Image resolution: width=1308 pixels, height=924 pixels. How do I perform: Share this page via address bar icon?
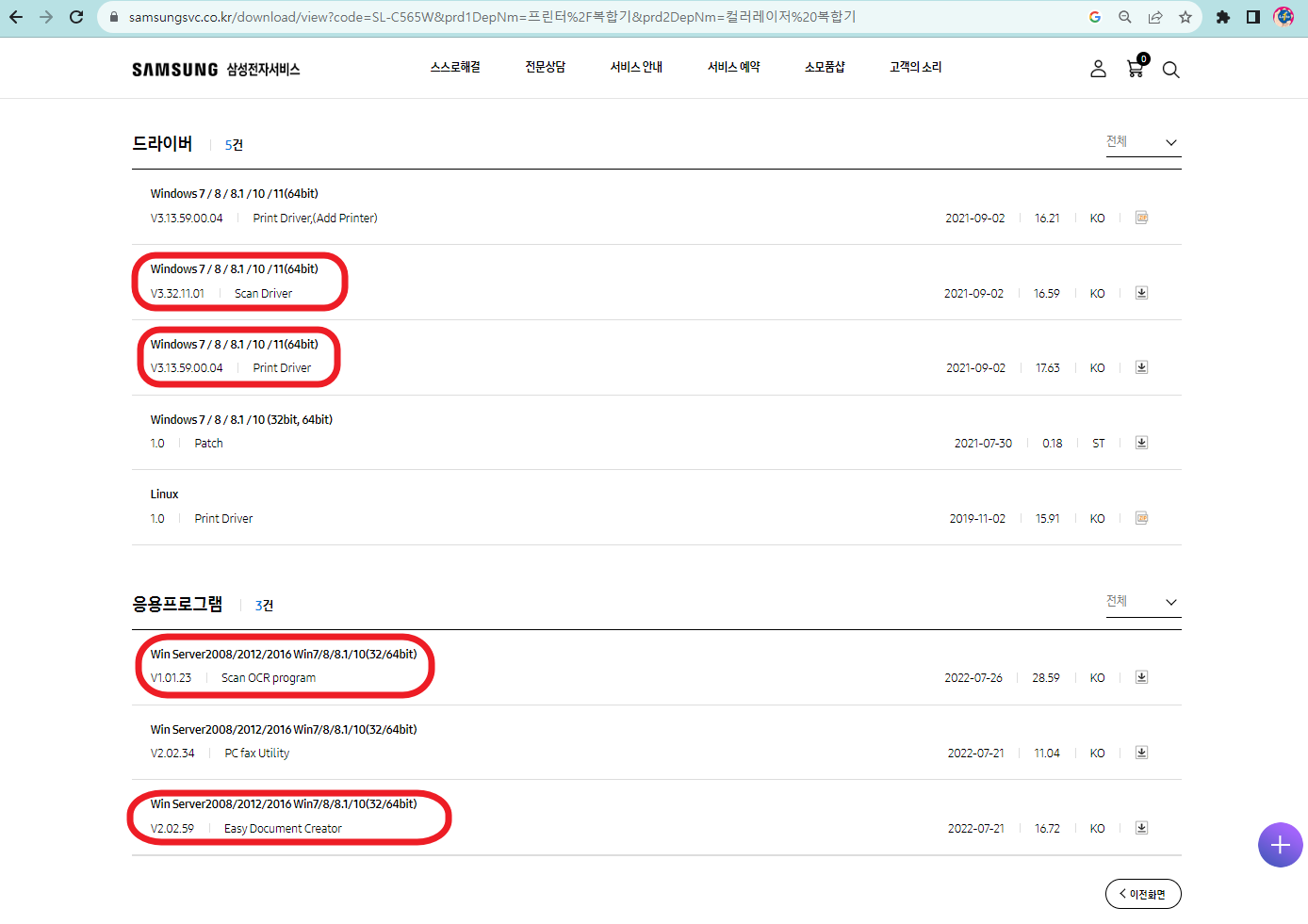[x=1155, y=17]
